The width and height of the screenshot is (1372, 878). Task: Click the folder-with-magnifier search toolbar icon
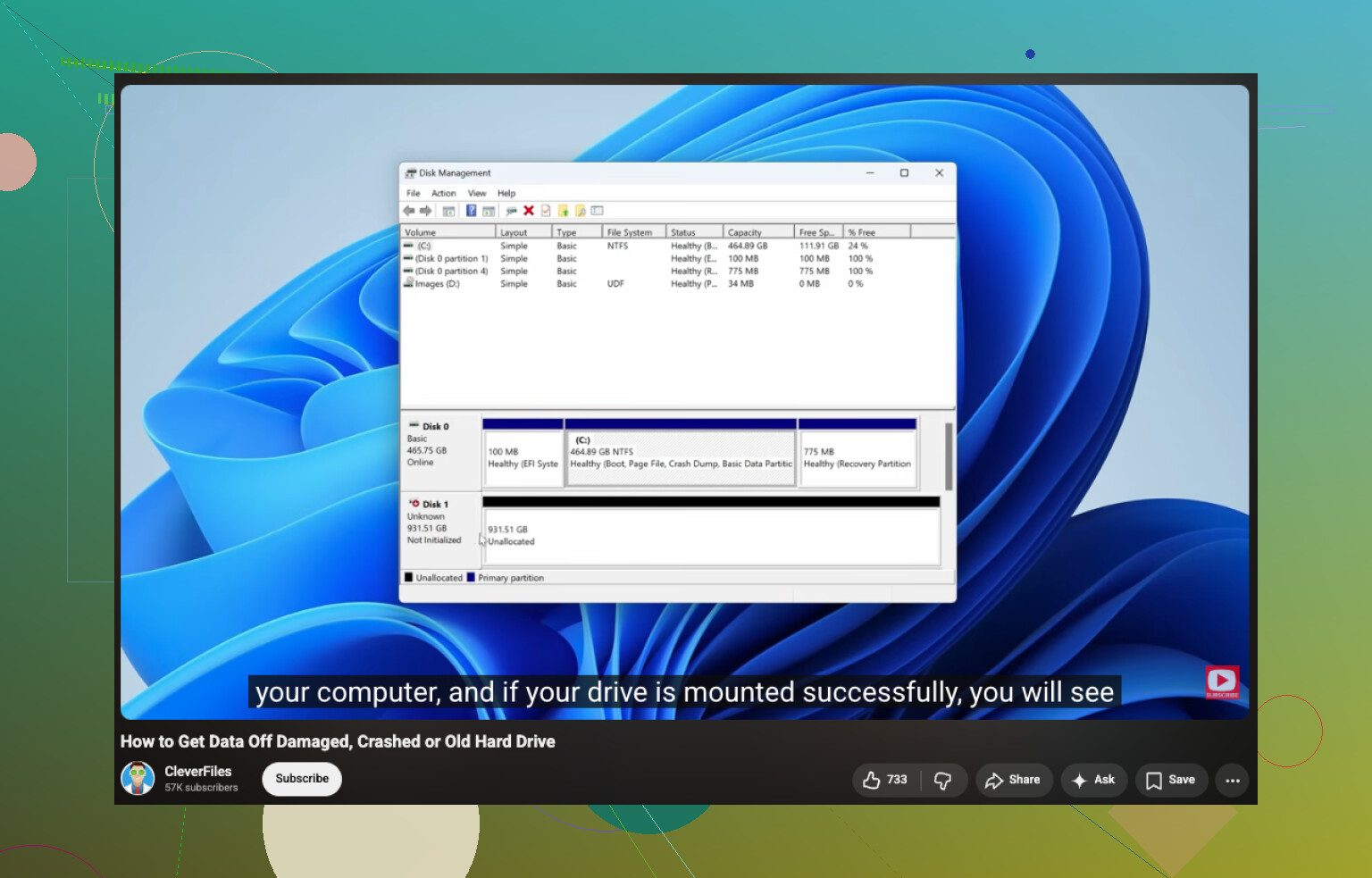point(581,211)
